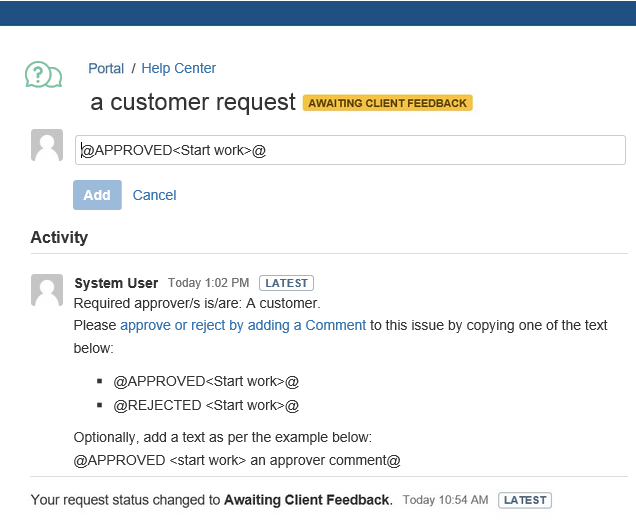Click the System User avatar in Activity
The image size is (636, 520).
coord(47,290)
